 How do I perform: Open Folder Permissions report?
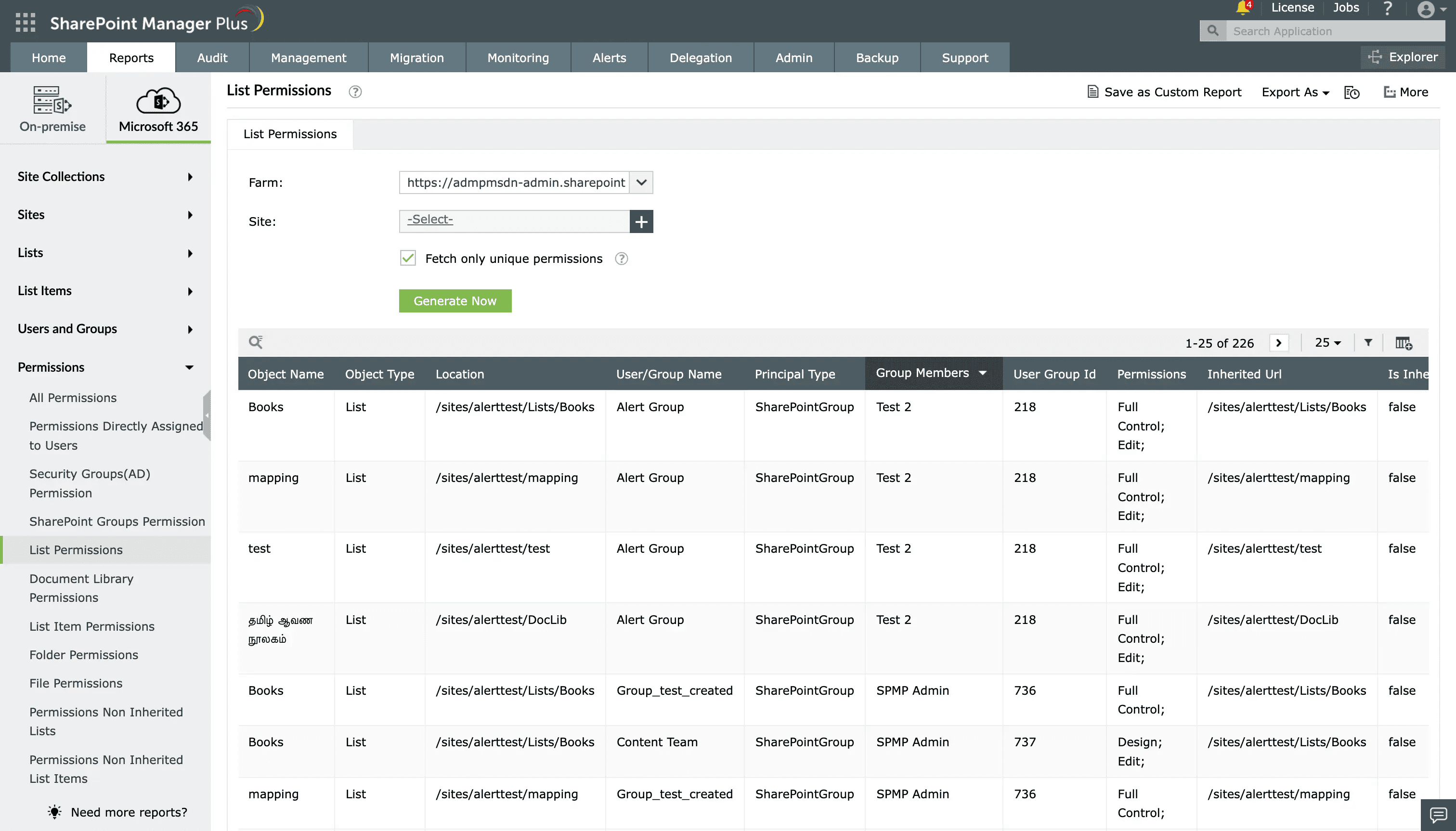point(84,655)
